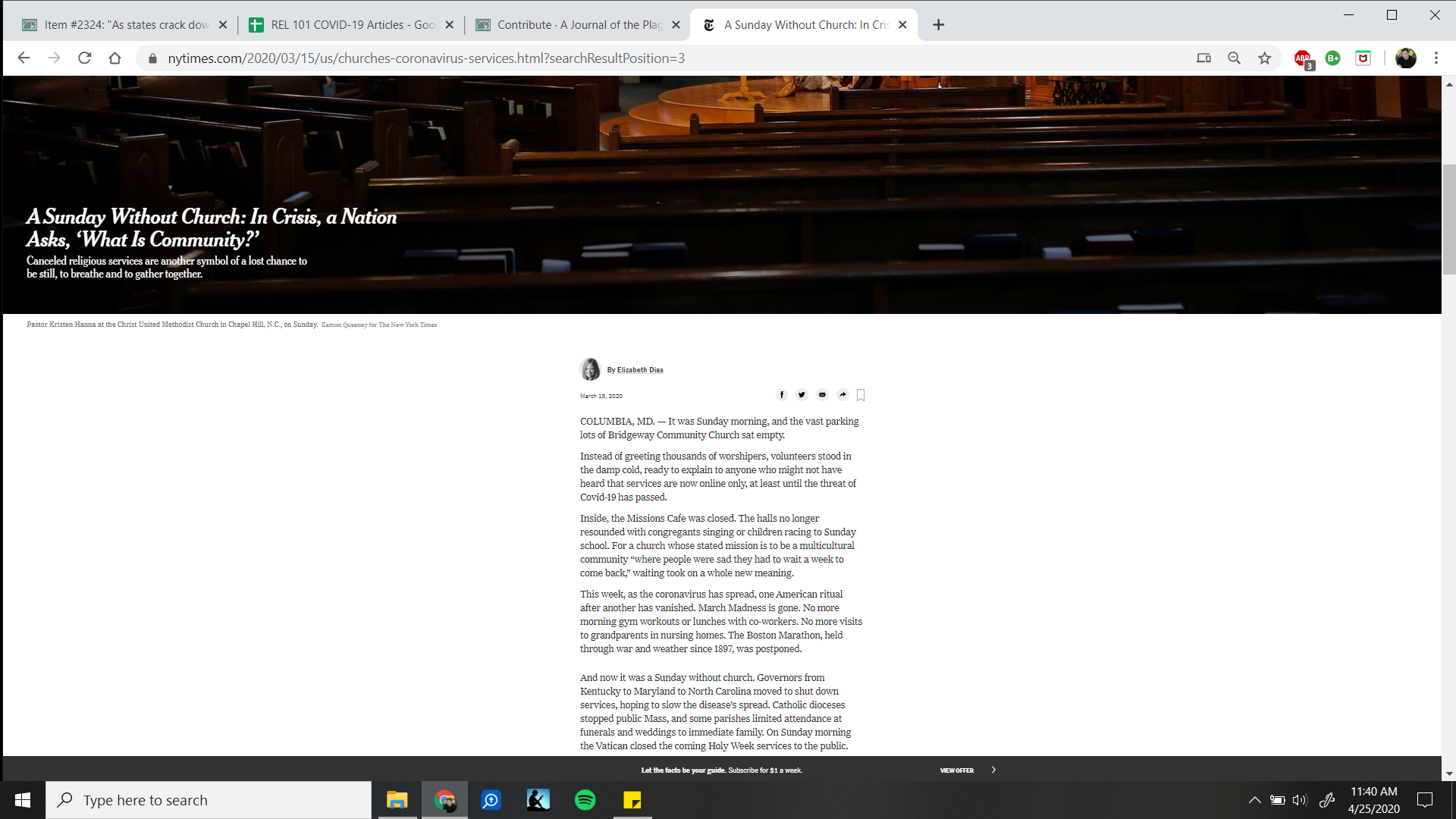Reload the page
1456x819 pixels.
pyautogui.click(x=85, y=58)
